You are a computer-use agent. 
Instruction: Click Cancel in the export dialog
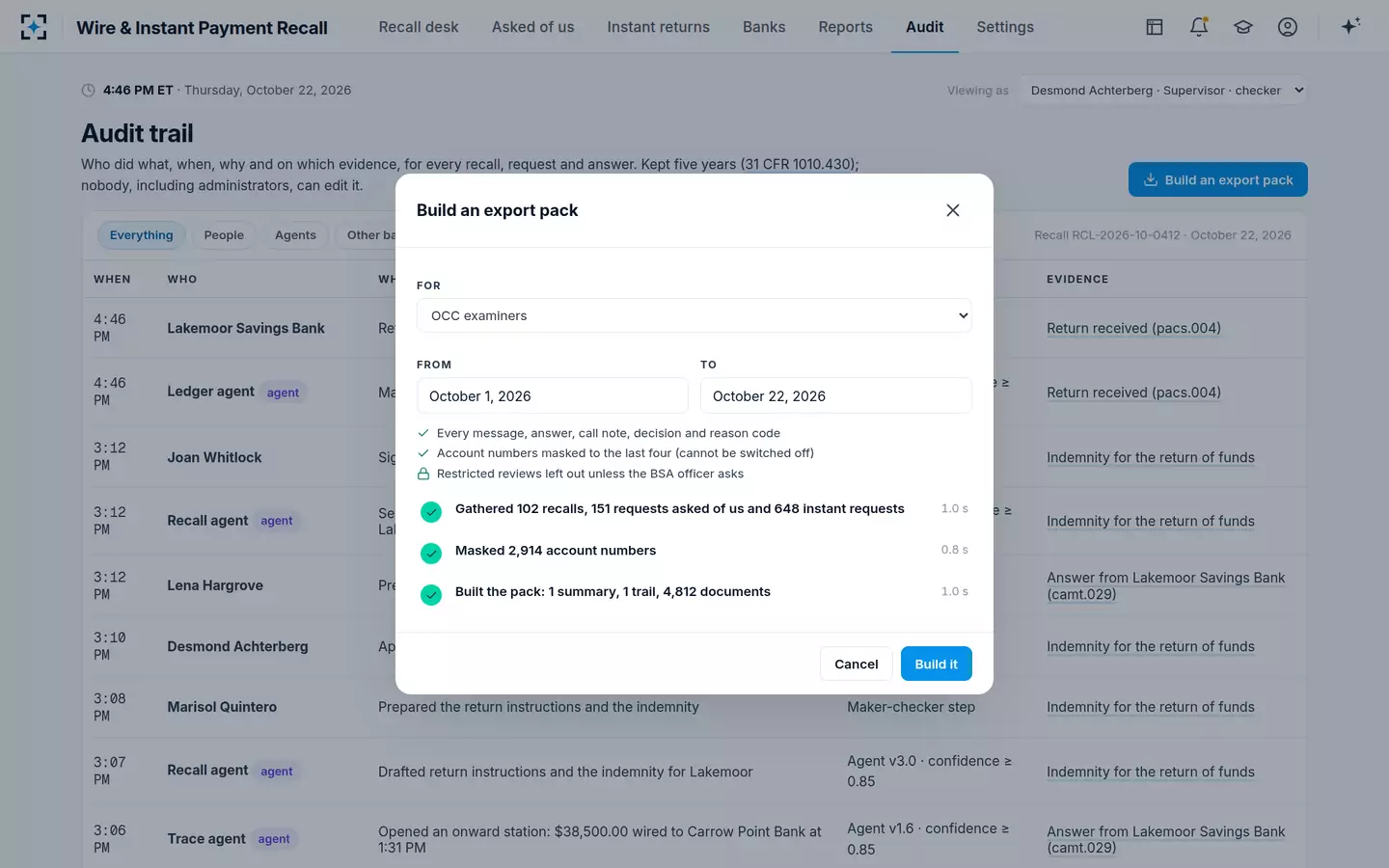(x=857, y=664)
